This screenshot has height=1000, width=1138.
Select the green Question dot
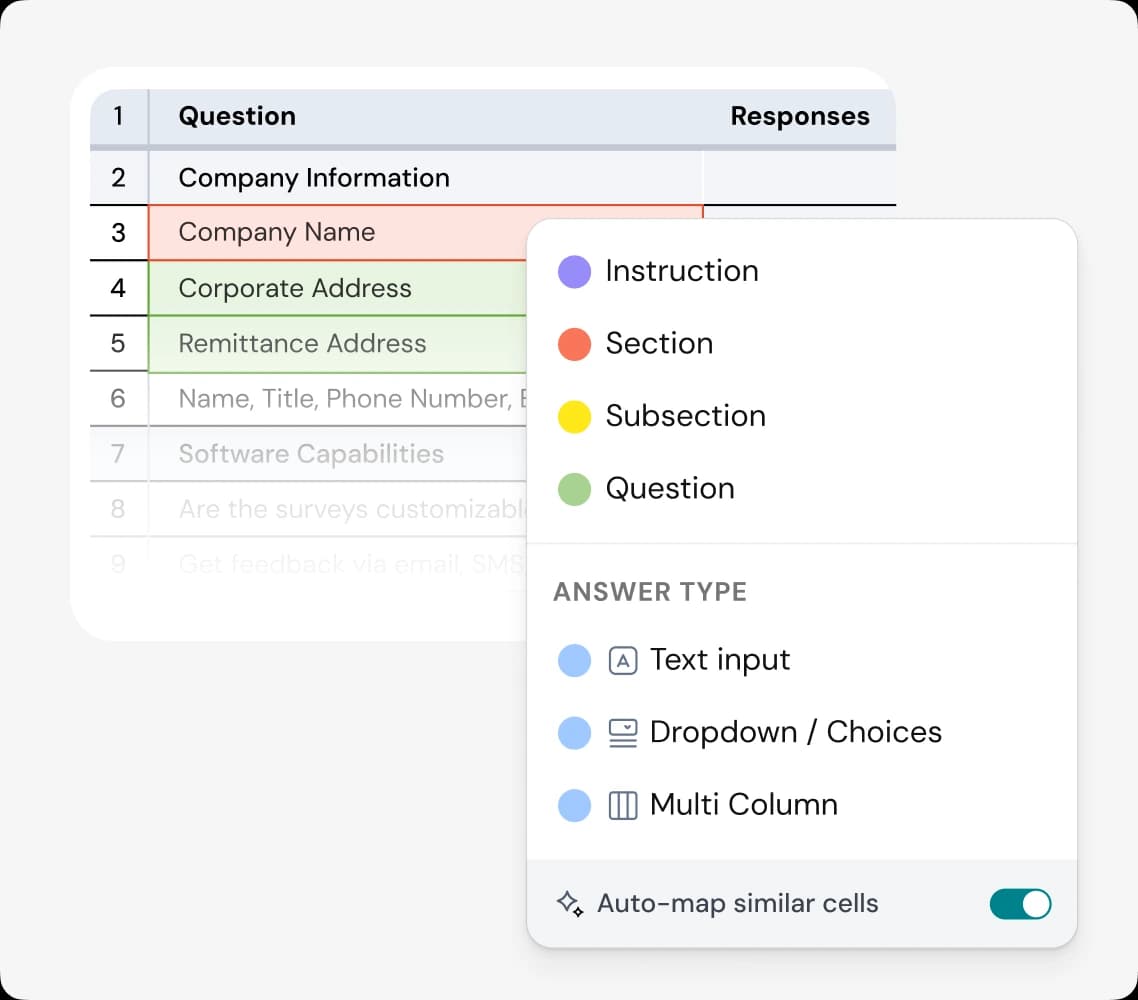click(x=574, y=489)
